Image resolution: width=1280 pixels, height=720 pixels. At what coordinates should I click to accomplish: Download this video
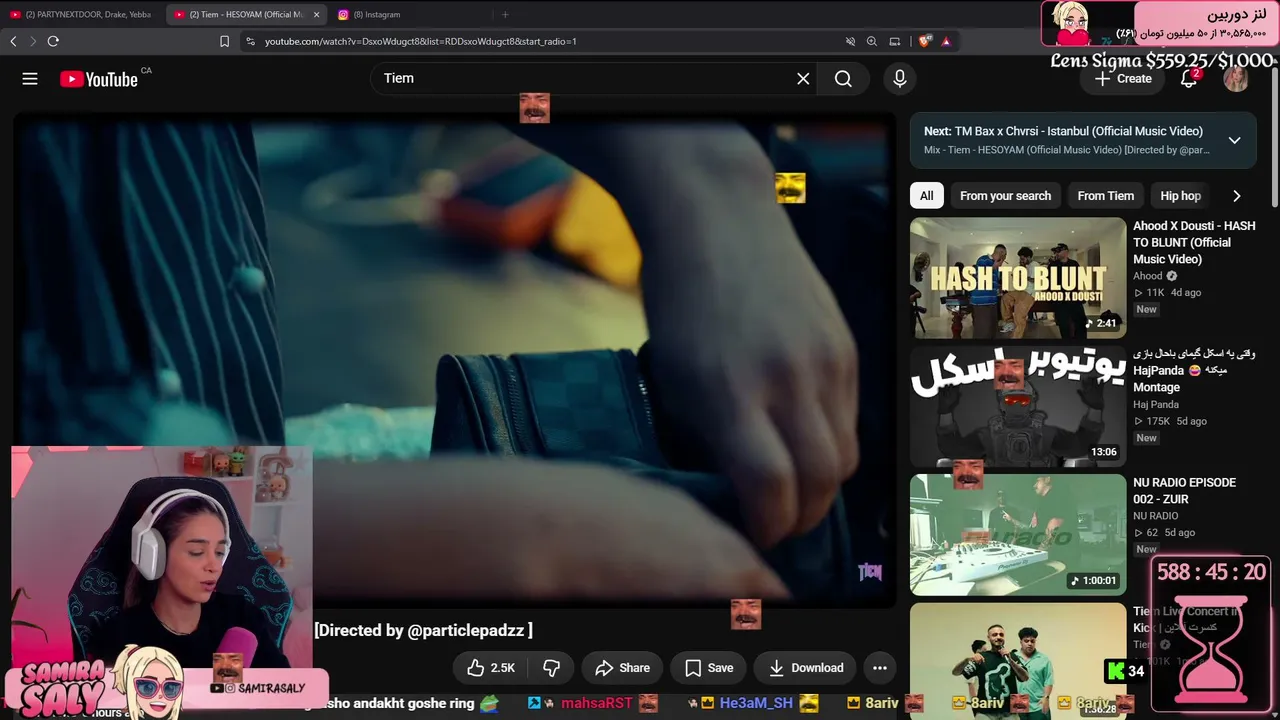pyautogui.click(x=805, y=668)
